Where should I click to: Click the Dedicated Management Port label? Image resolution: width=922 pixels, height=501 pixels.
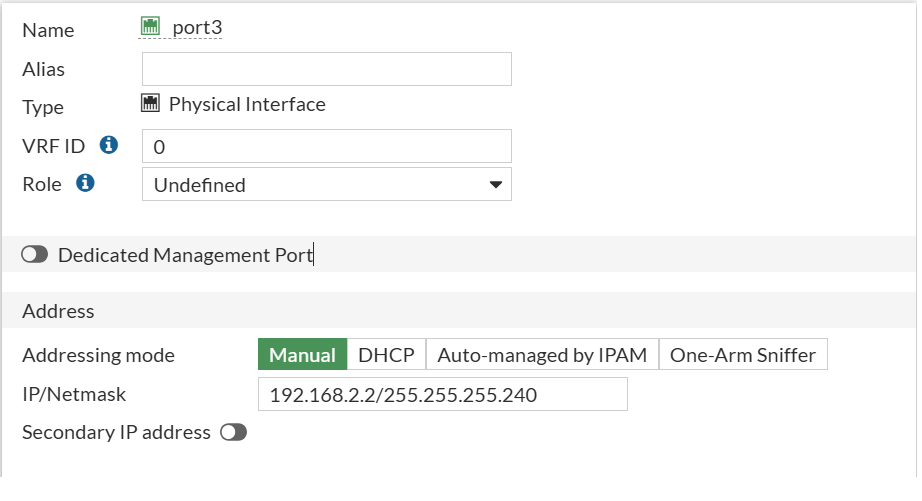[185, 255]
